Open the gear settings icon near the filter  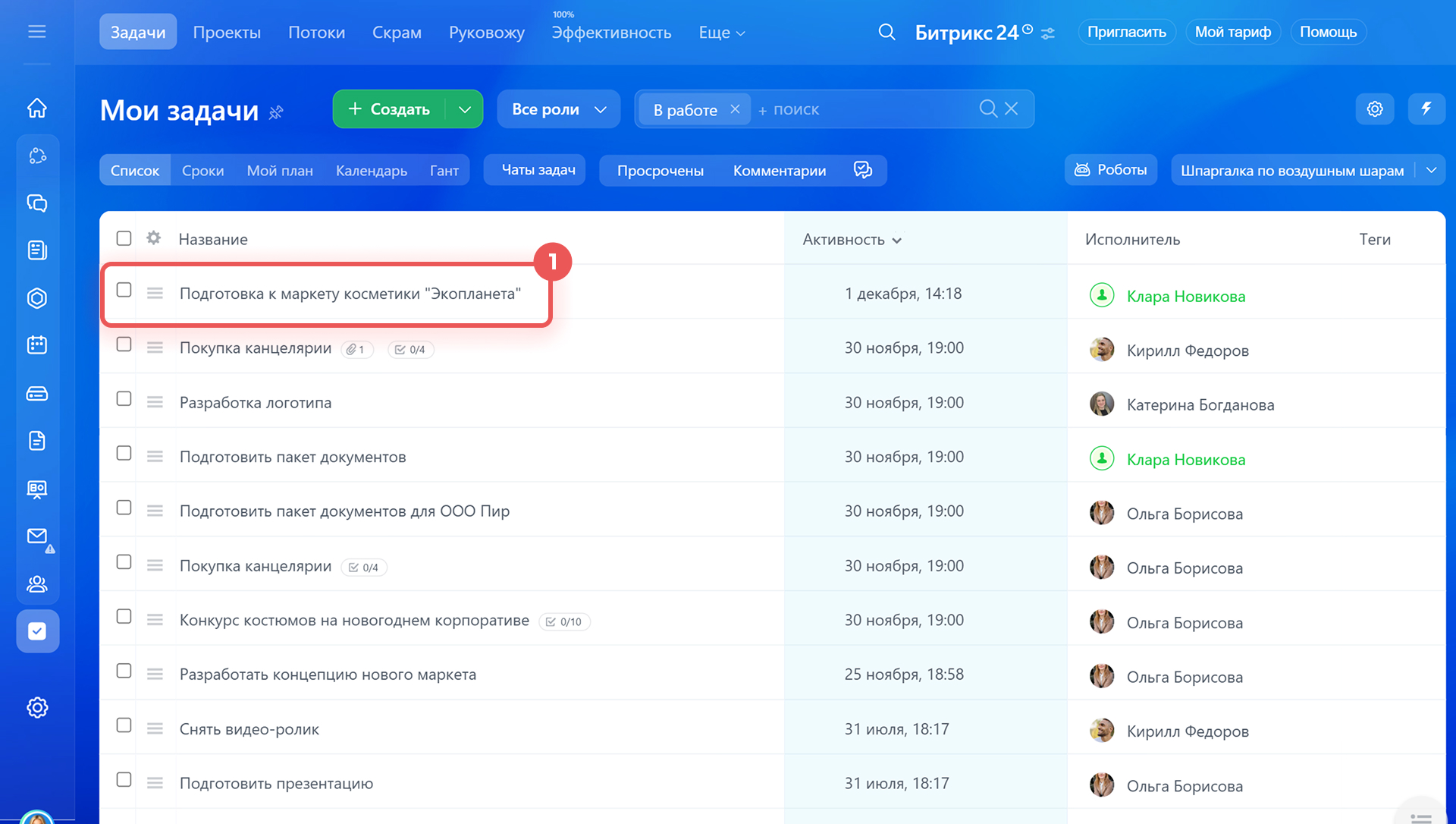pos(1375,109)
